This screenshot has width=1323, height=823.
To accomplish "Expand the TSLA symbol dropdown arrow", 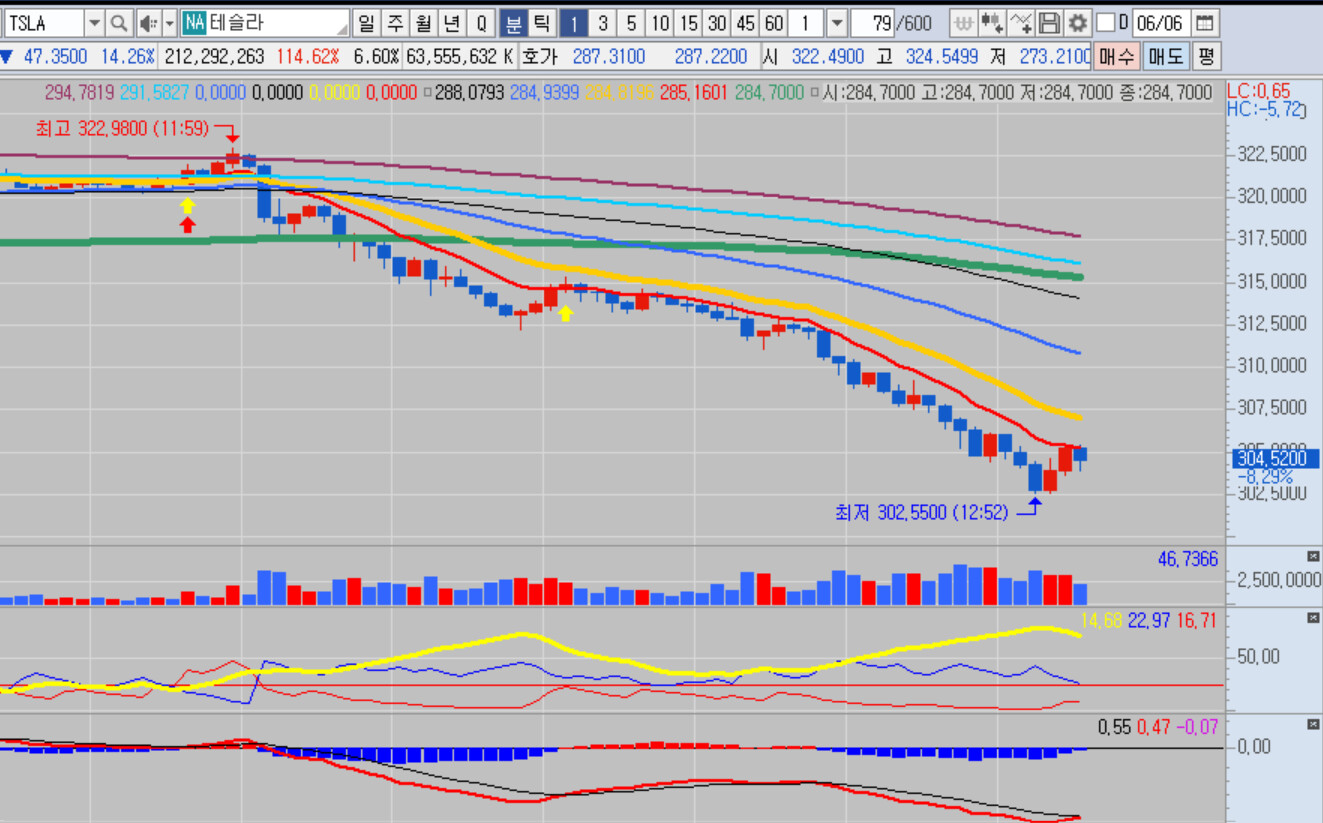I will (x=94, y=23).
